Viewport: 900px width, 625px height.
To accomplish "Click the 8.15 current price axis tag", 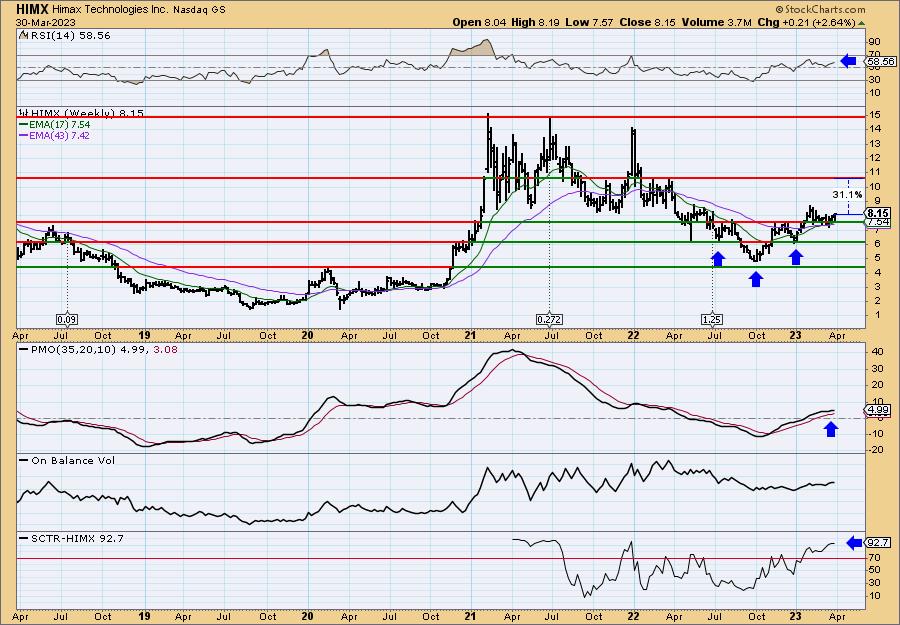I will (878, 213).
